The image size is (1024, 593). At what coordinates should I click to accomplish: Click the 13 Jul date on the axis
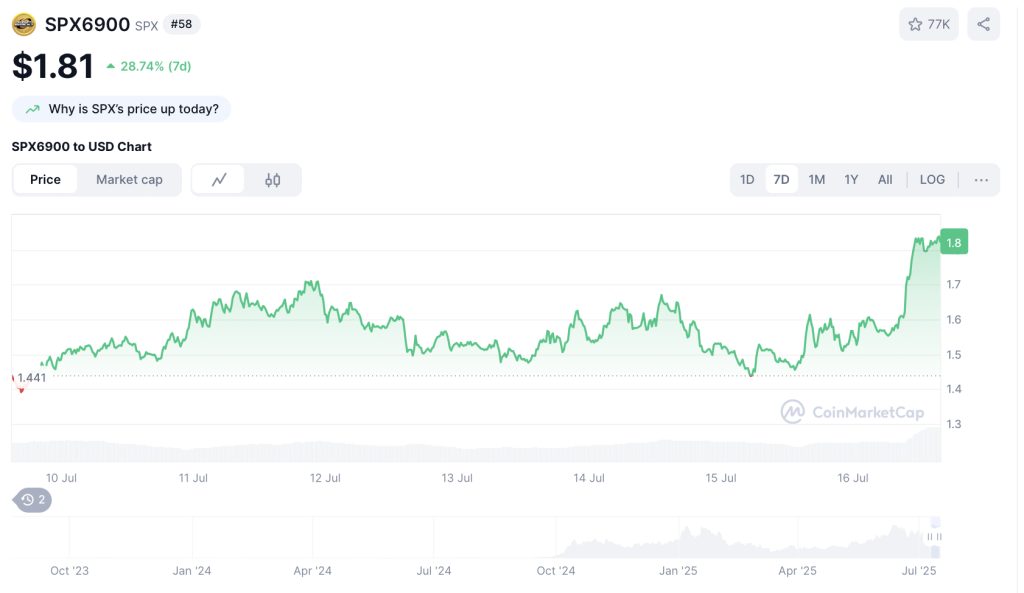pos(457,478)
